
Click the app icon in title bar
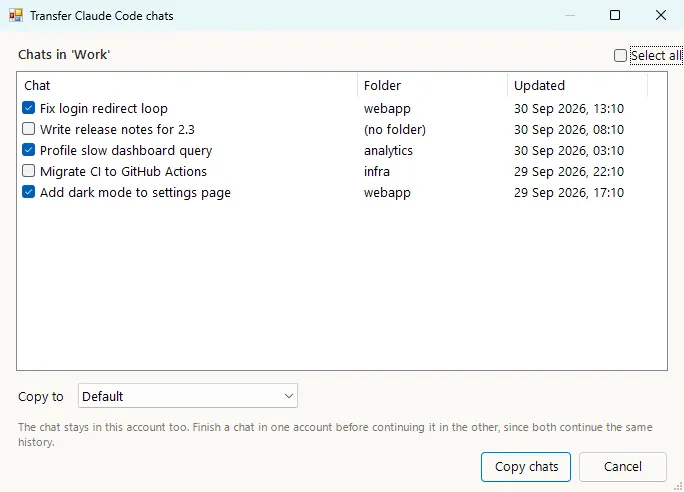16,16
